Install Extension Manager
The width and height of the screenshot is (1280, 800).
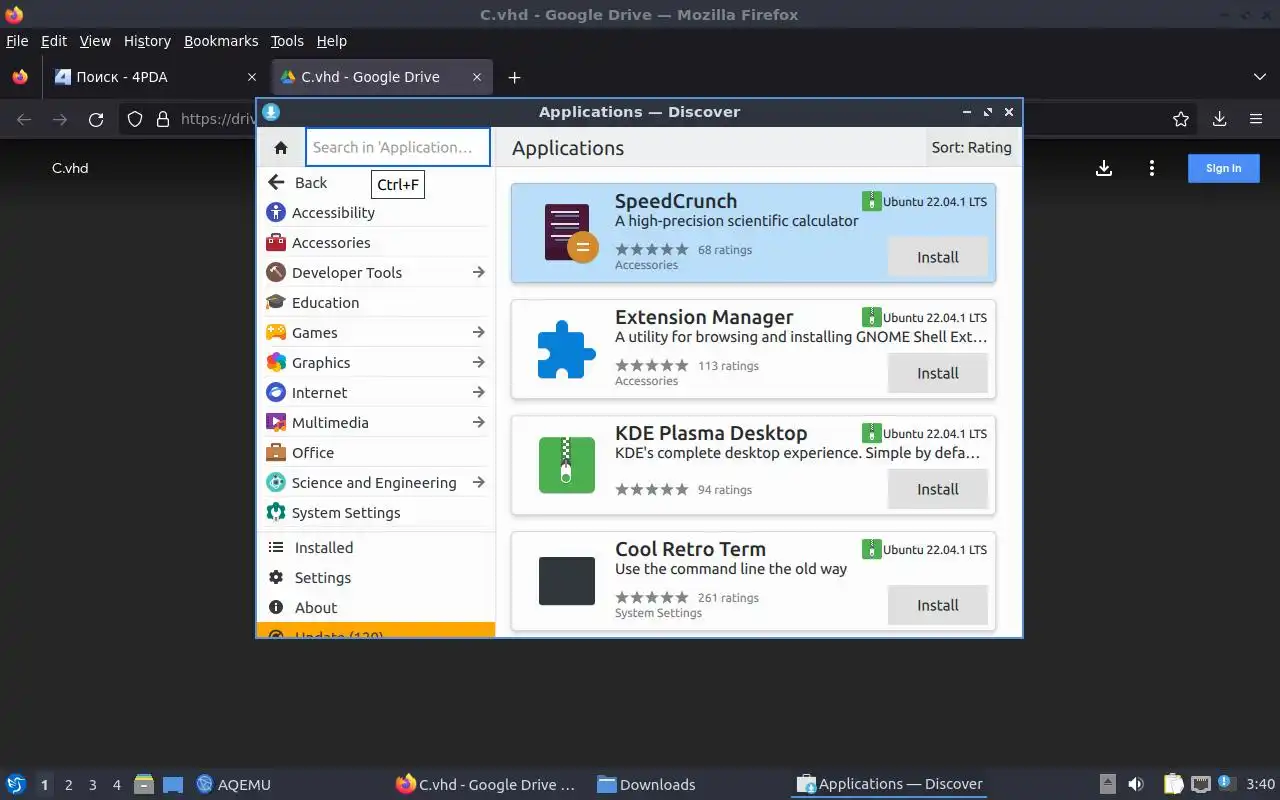[938, 373]
